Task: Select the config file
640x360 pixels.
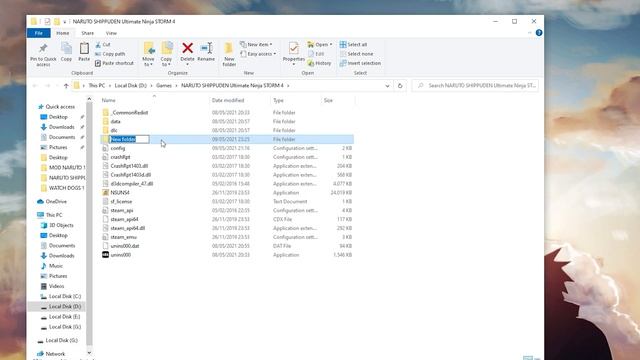Action: pyautogui.click(x=118, y=149)
